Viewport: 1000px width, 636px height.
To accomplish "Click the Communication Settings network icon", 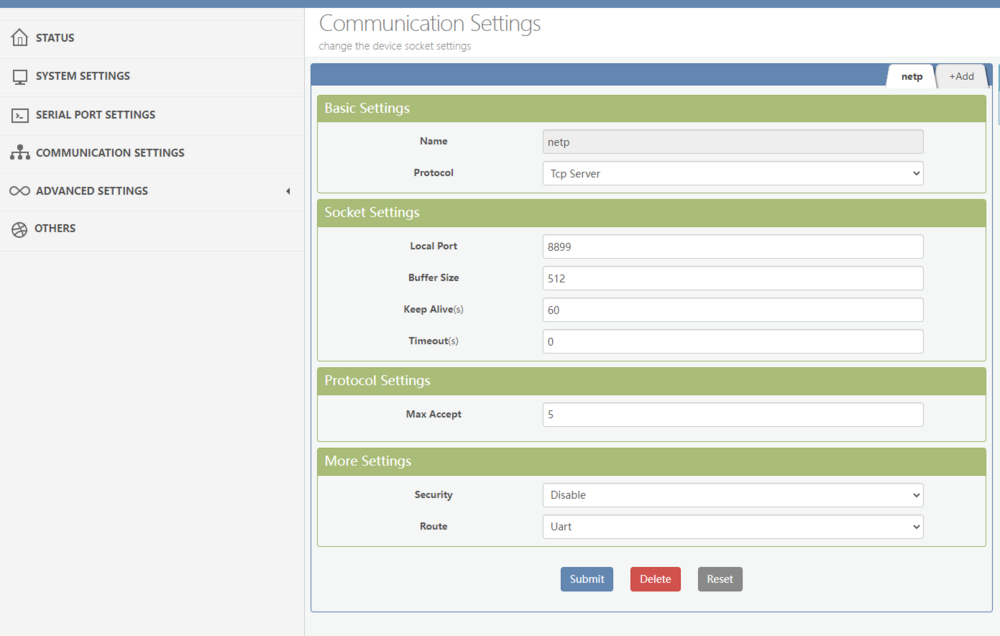I will (x=19, y=153).
